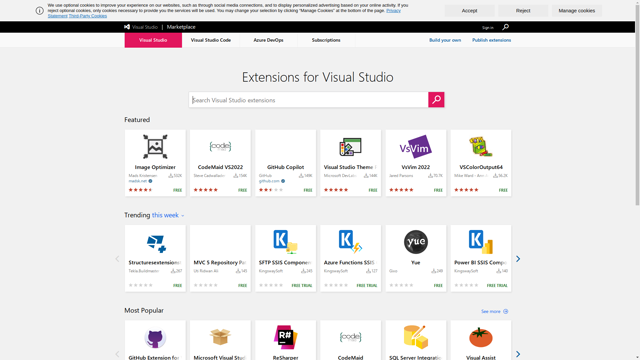
Task: Open the ReSharper extension icon
Action: (285, 337)
